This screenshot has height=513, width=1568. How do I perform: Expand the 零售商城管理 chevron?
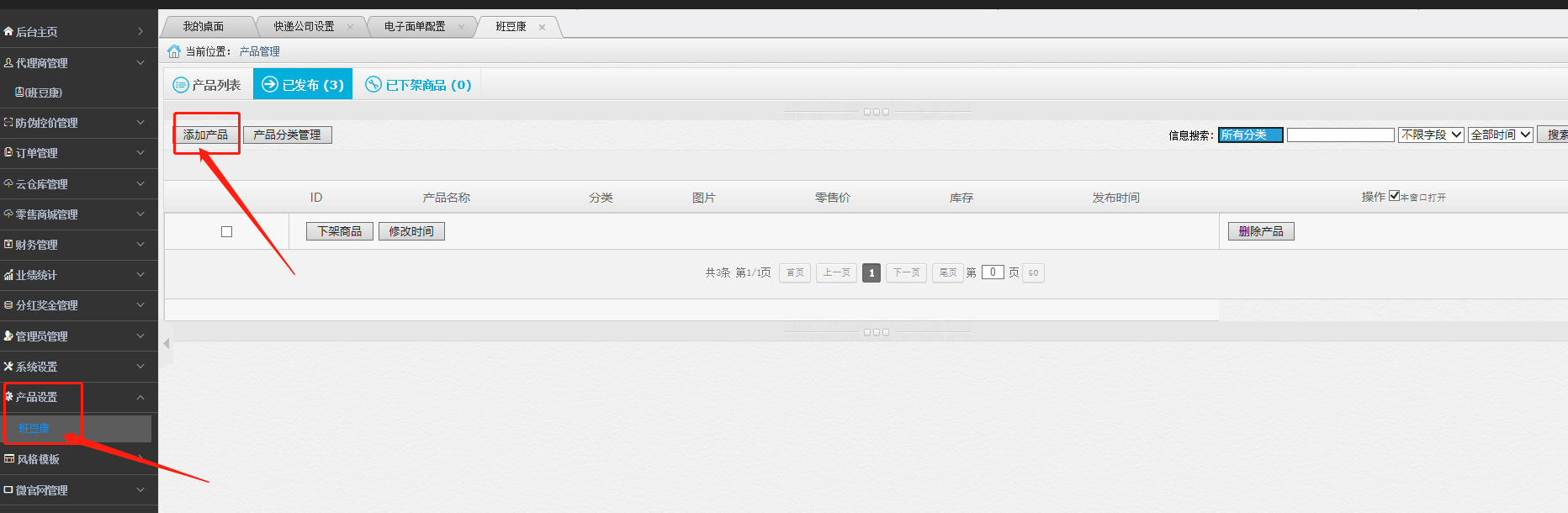[x=140, y=214]
